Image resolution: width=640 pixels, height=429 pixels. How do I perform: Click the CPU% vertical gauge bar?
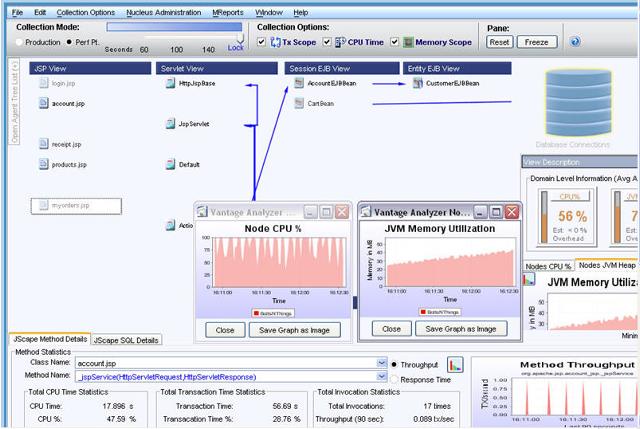544,217
